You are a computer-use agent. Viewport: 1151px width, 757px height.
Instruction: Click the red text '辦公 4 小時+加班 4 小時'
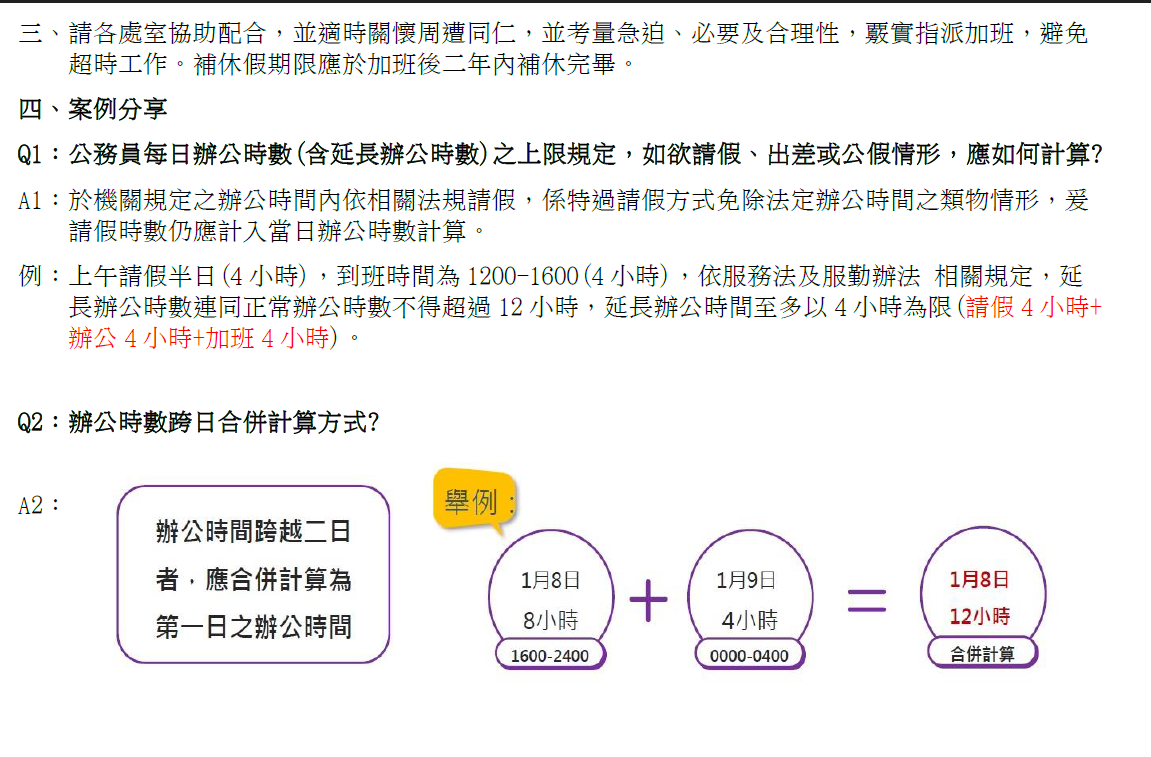tap(199, 338)
